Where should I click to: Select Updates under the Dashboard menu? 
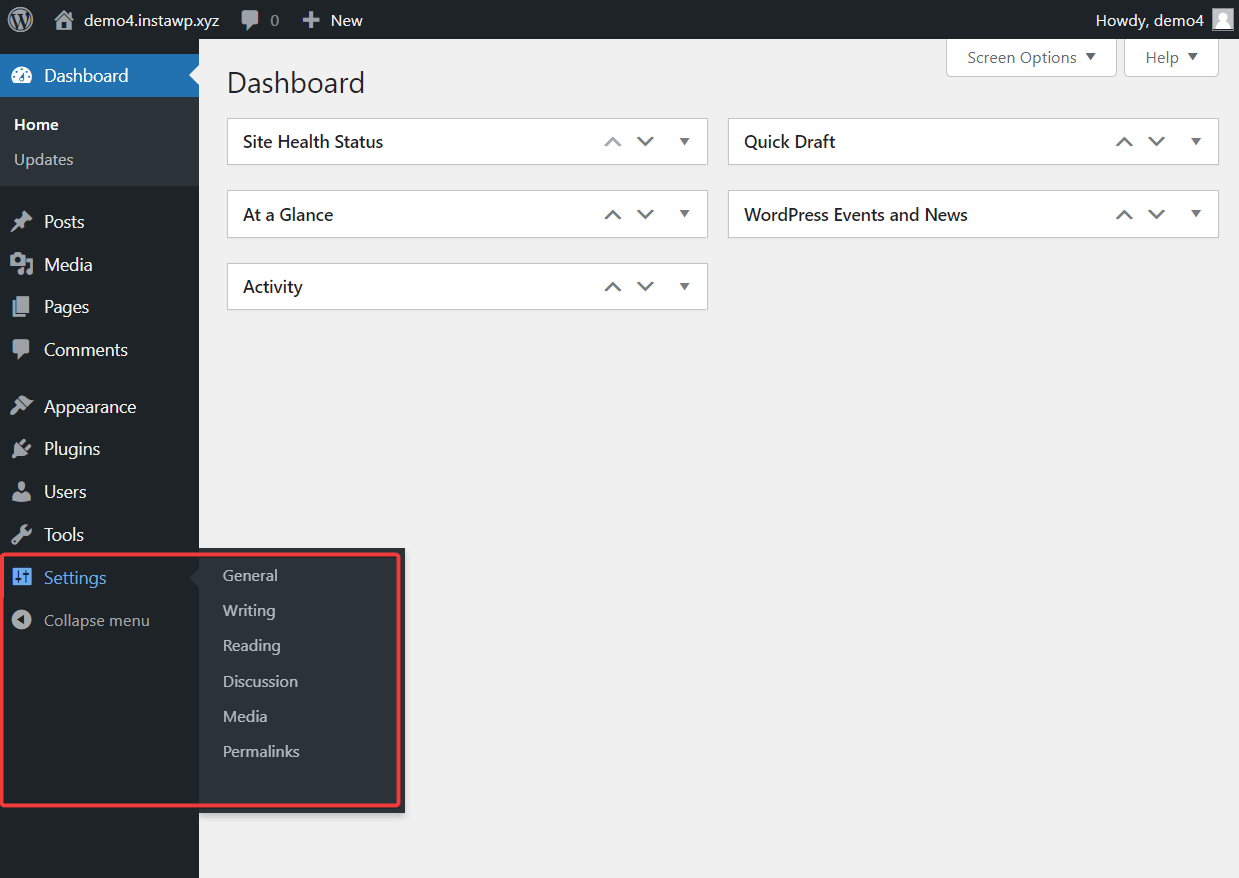point(45,159)
